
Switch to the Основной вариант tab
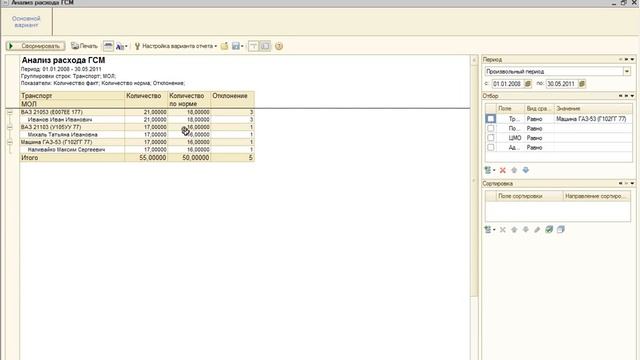(x=26, y=22)
